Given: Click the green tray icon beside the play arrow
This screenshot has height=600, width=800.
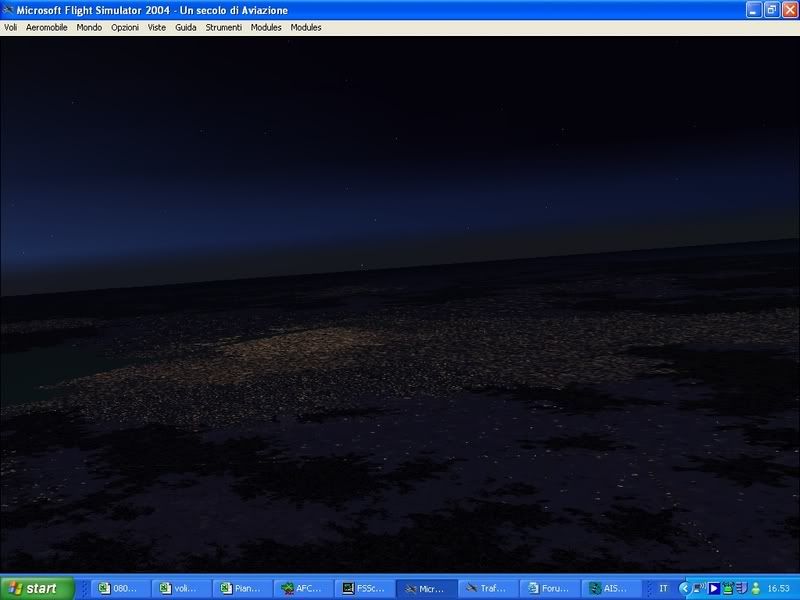Looking at the screenshot, I should point(728,588).
